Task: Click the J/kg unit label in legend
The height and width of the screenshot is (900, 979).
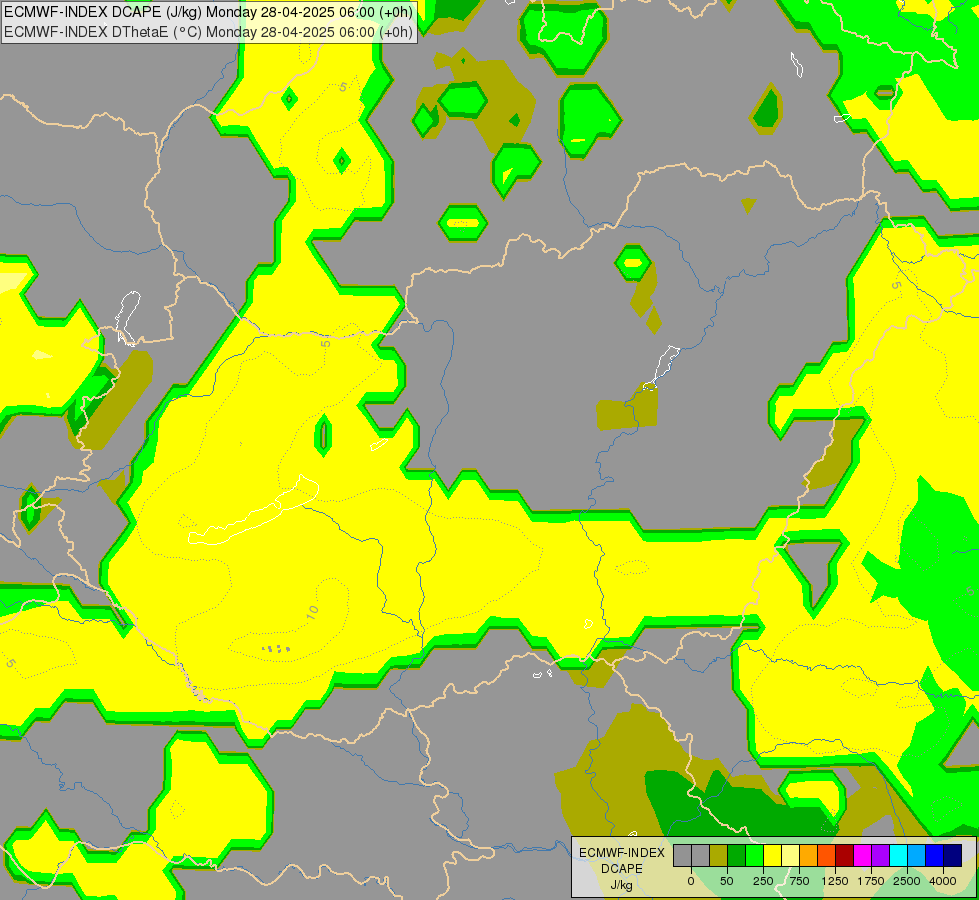Action: click(622, 885)
